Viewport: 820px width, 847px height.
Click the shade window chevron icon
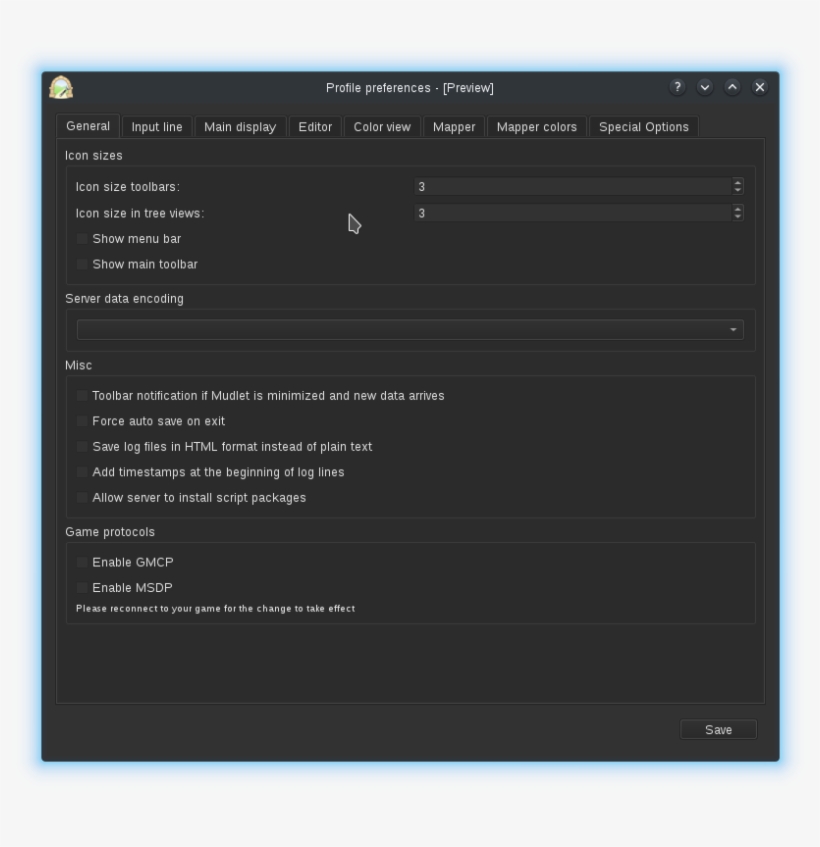click(705, 87)
